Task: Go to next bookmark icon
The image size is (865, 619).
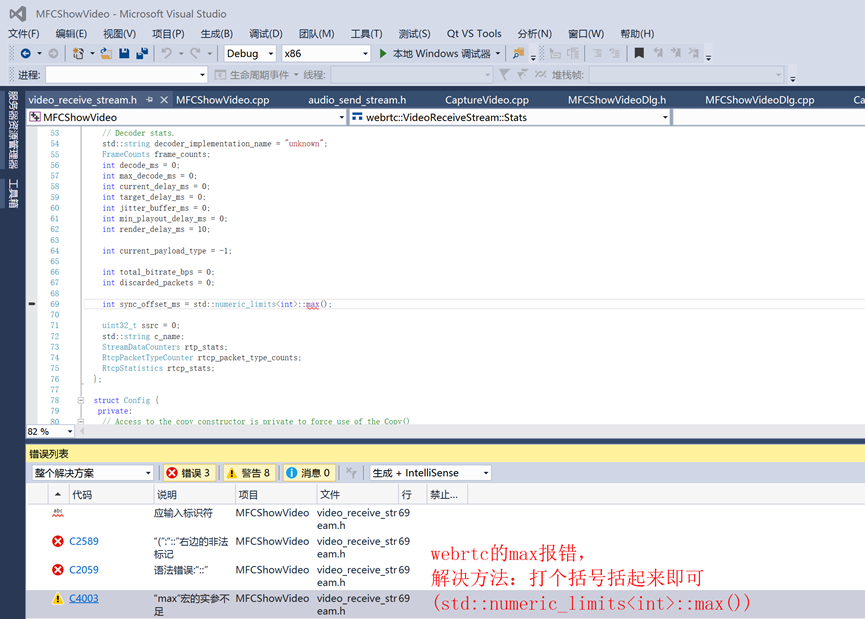Action: (676, 54)
